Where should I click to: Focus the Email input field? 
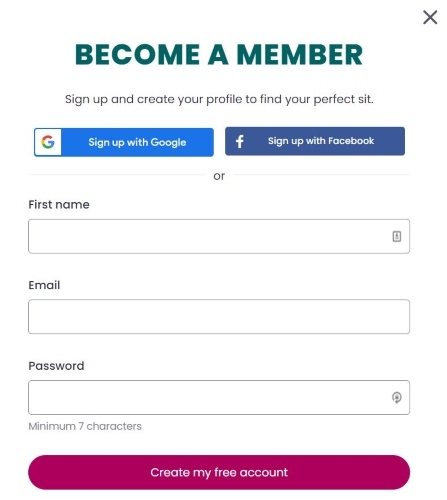click(219, 317)
